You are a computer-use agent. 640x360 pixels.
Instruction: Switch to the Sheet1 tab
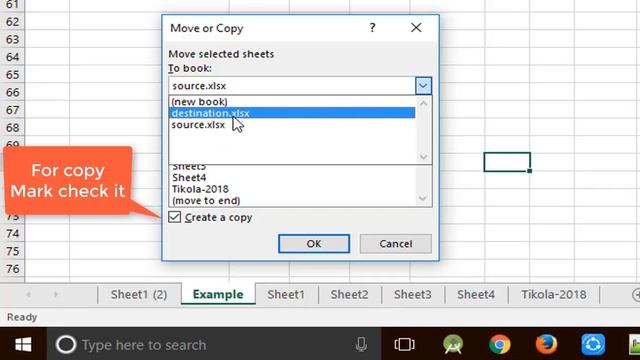pyautogui.click(x=286, y=295)
